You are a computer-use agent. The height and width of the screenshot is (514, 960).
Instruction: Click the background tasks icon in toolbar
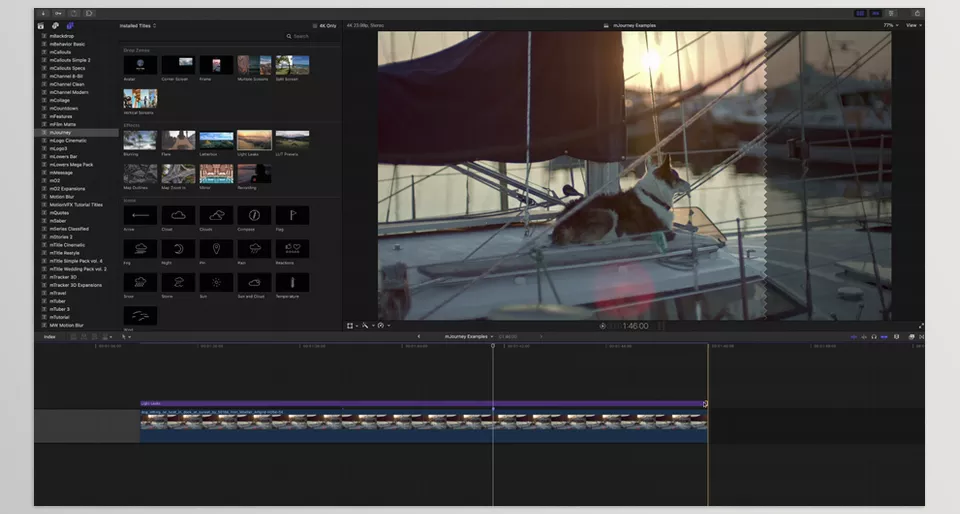point(73,13)
